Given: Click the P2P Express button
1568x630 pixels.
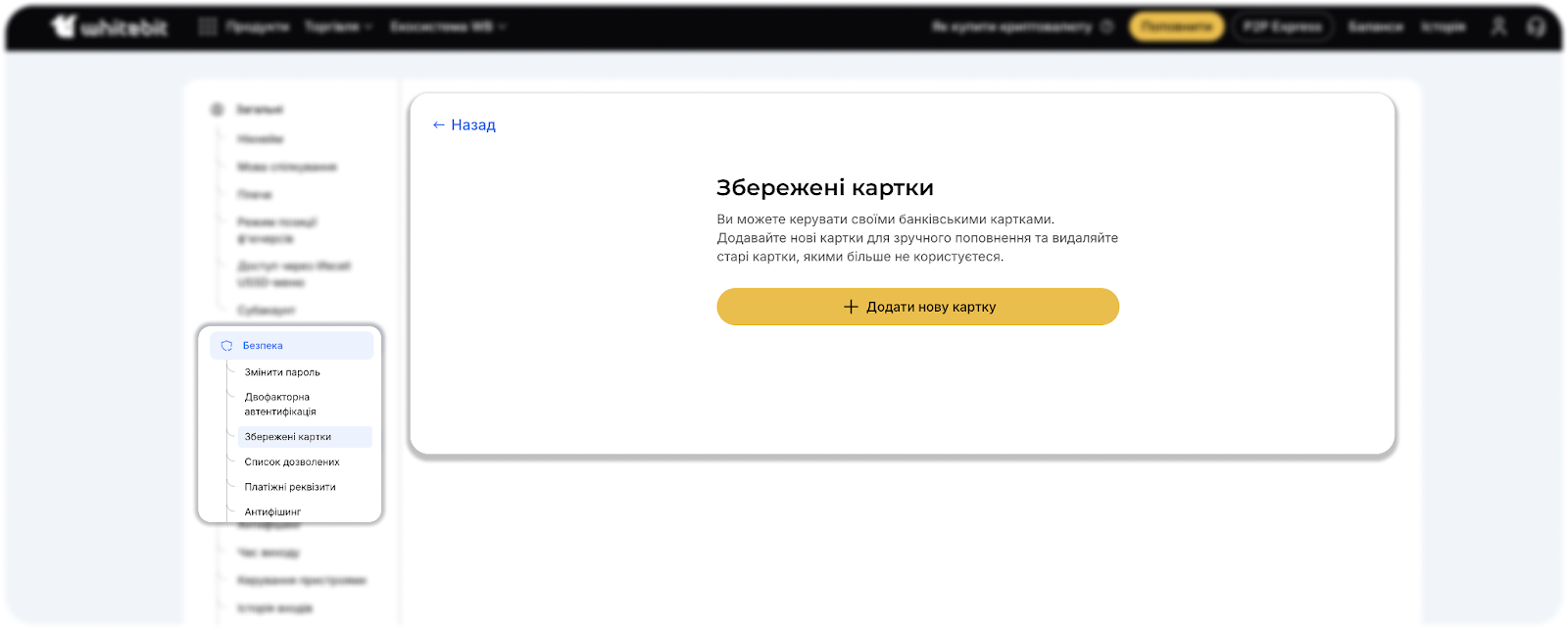Looking at the screenshot, I should [x=1283, y=26].
